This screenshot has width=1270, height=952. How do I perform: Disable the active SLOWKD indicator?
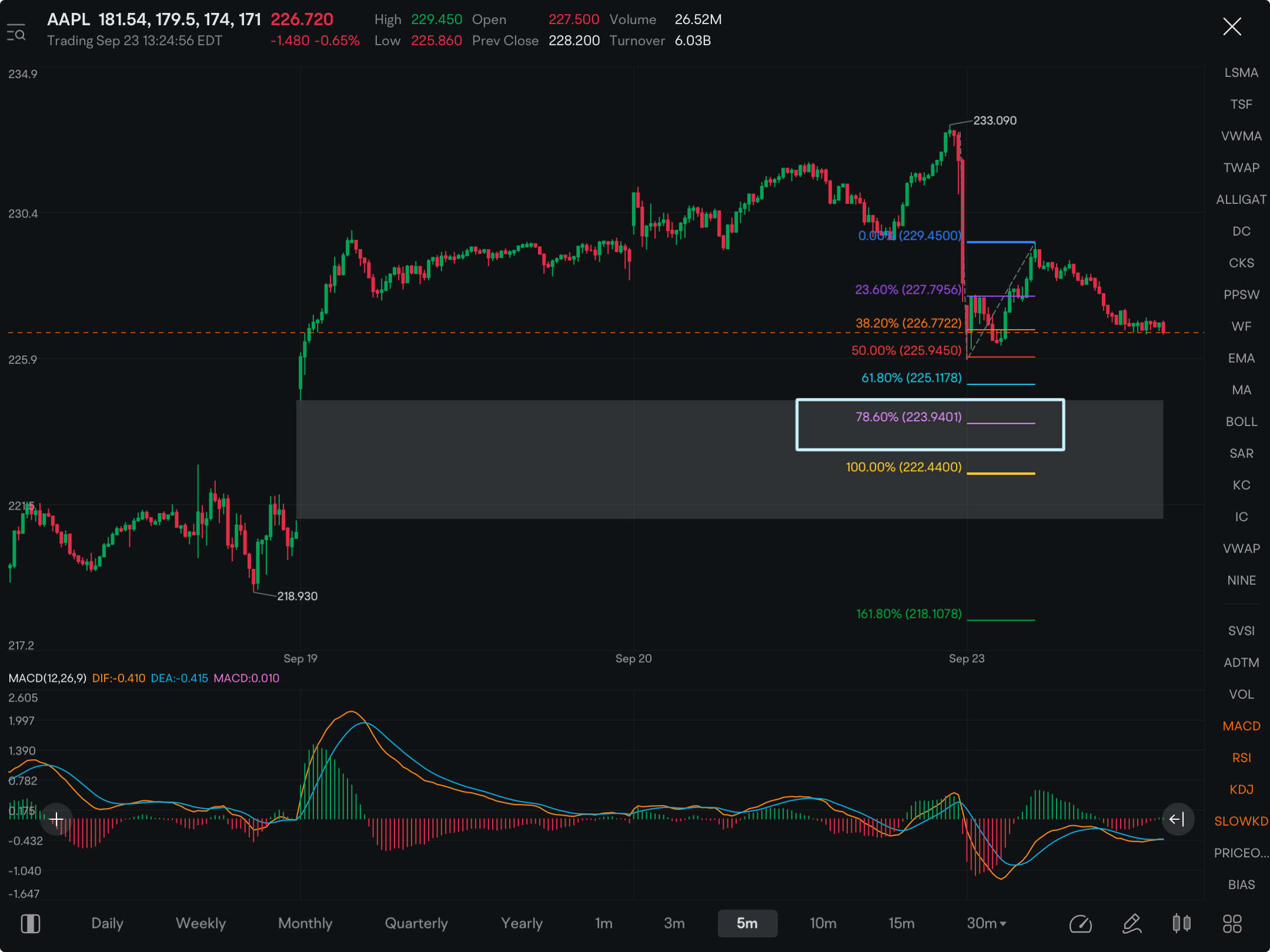1241,821
